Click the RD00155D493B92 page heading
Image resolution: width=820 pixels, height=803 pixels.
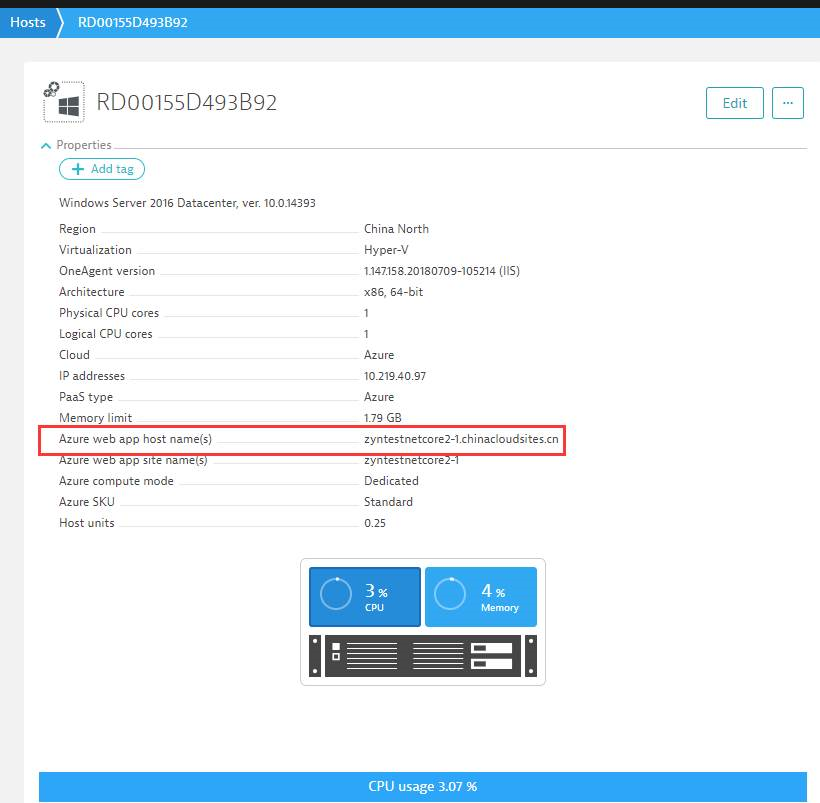click(187, 103)
